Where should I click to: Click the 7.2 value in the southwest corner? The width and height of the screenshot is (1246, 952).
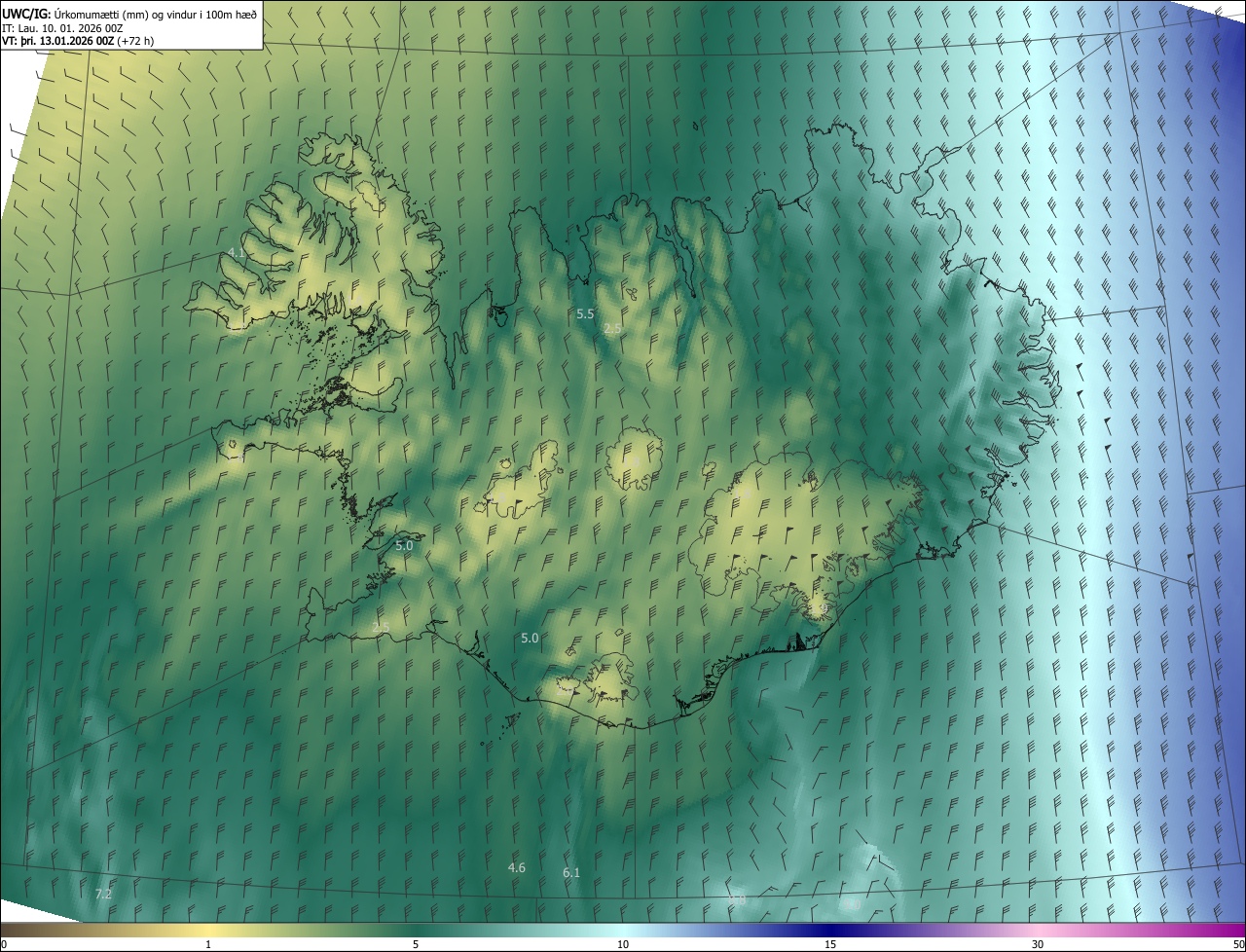[x=103, y=894]
